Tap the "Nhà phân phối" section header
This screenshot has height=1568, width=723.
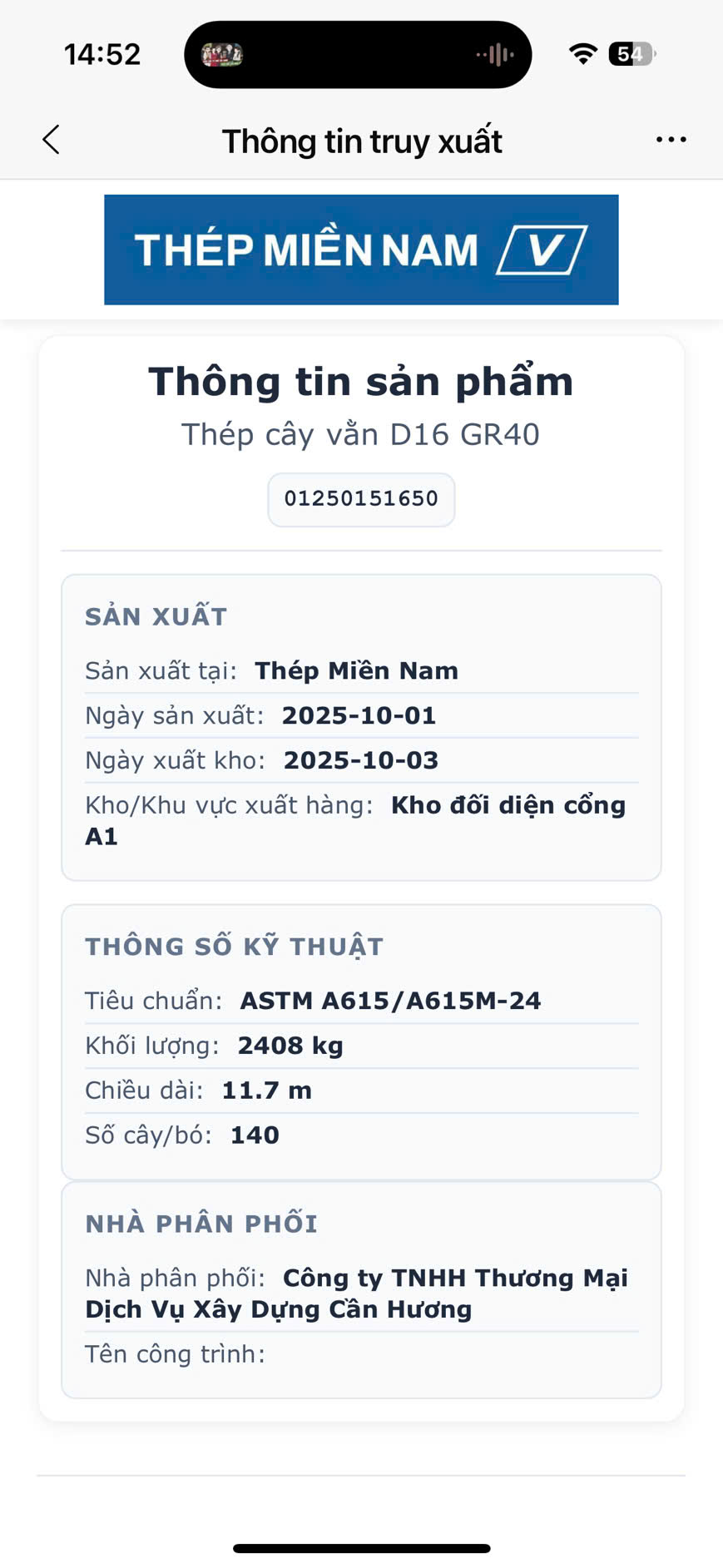coord(201,1224)
